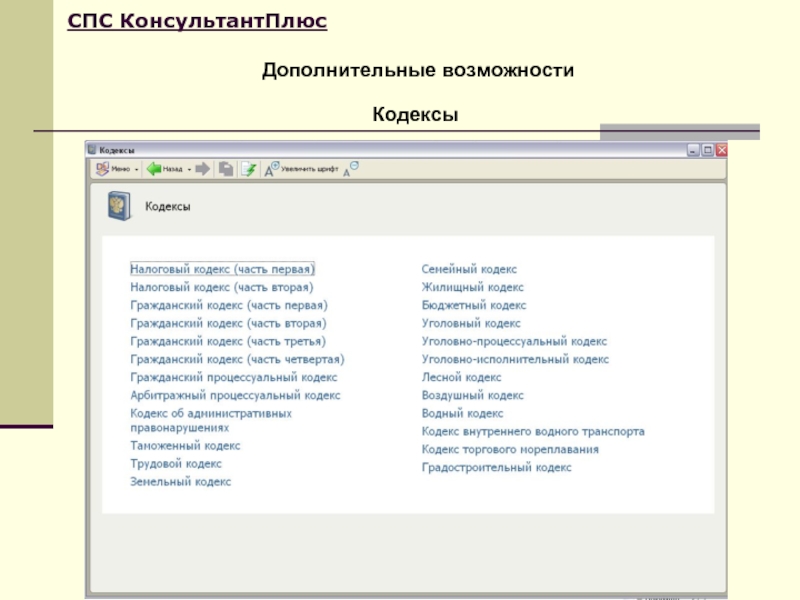Open Гражданский процессуальный кодекс
Viewport: 800px width, 600px height.
click(x=234, y=377)
